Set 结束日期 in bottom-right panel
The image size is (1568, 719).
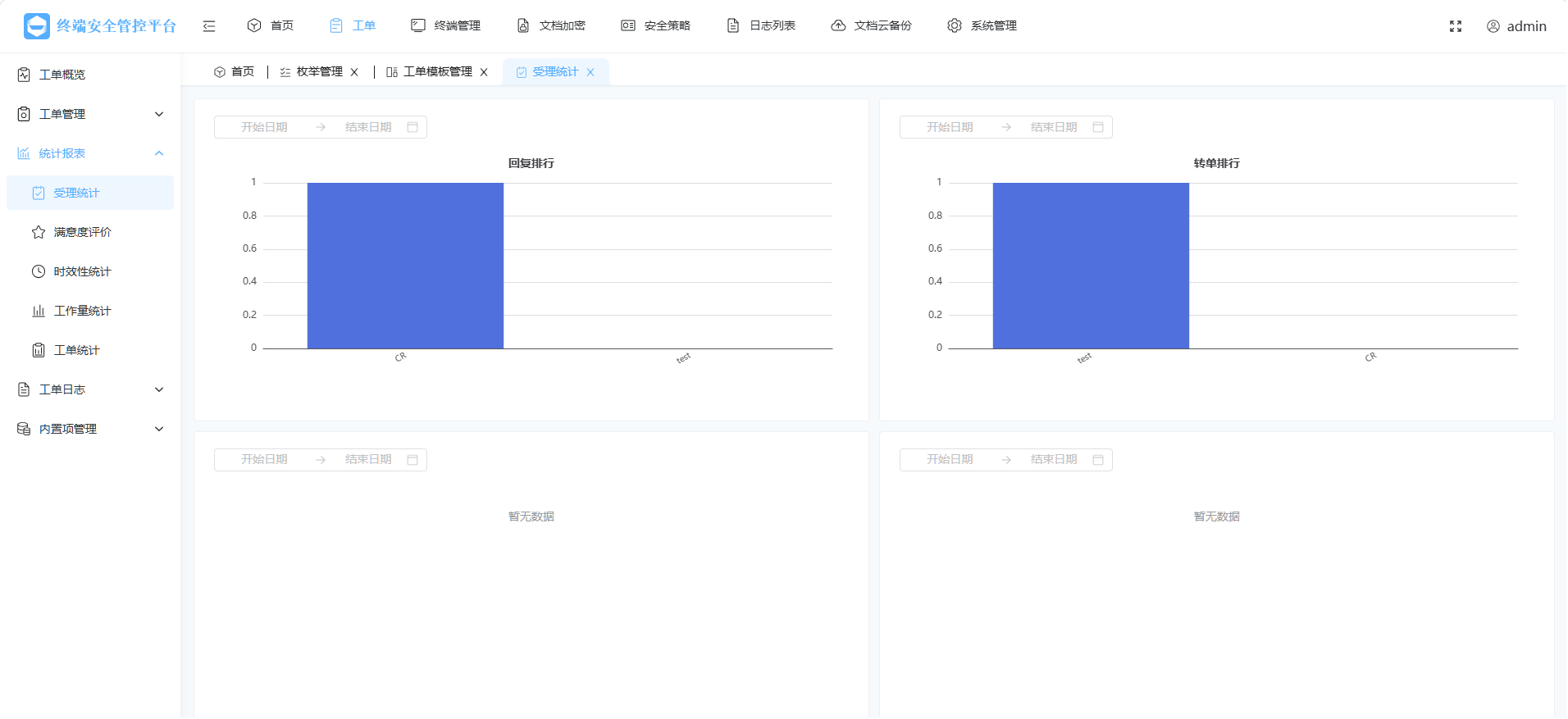click(1054, 460)
